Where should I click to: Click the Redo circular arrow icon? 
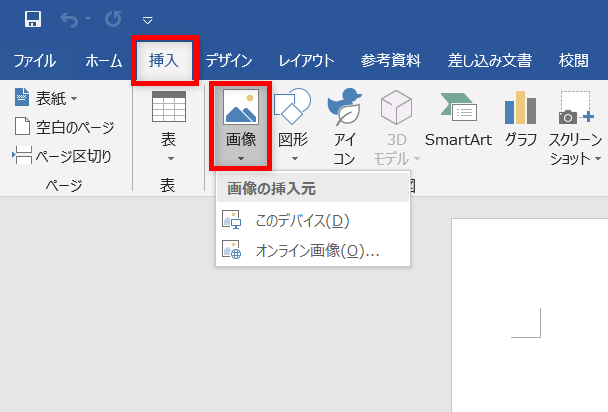(x=112, y=19)
